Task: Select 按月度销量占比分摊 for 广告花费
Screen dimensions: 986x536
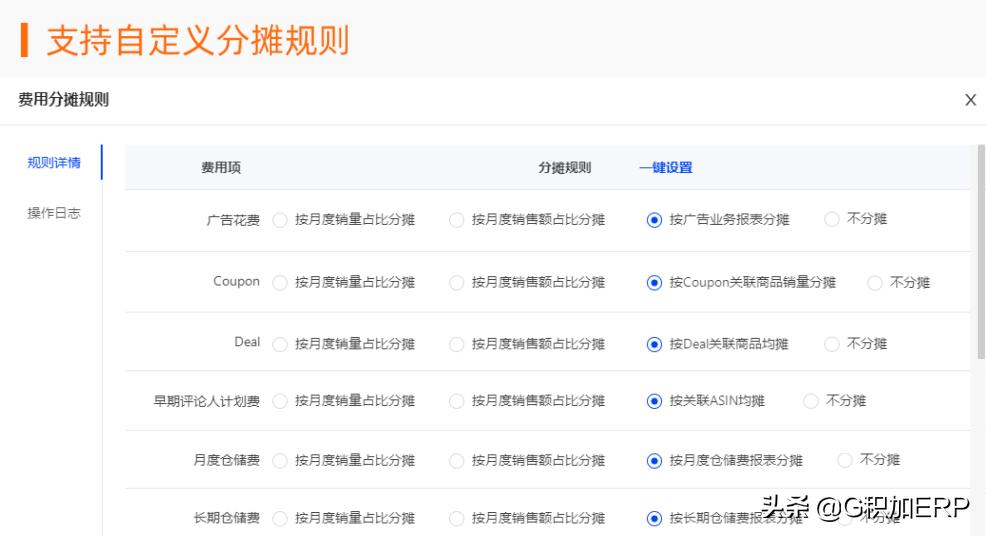Action: coord(280,220)
